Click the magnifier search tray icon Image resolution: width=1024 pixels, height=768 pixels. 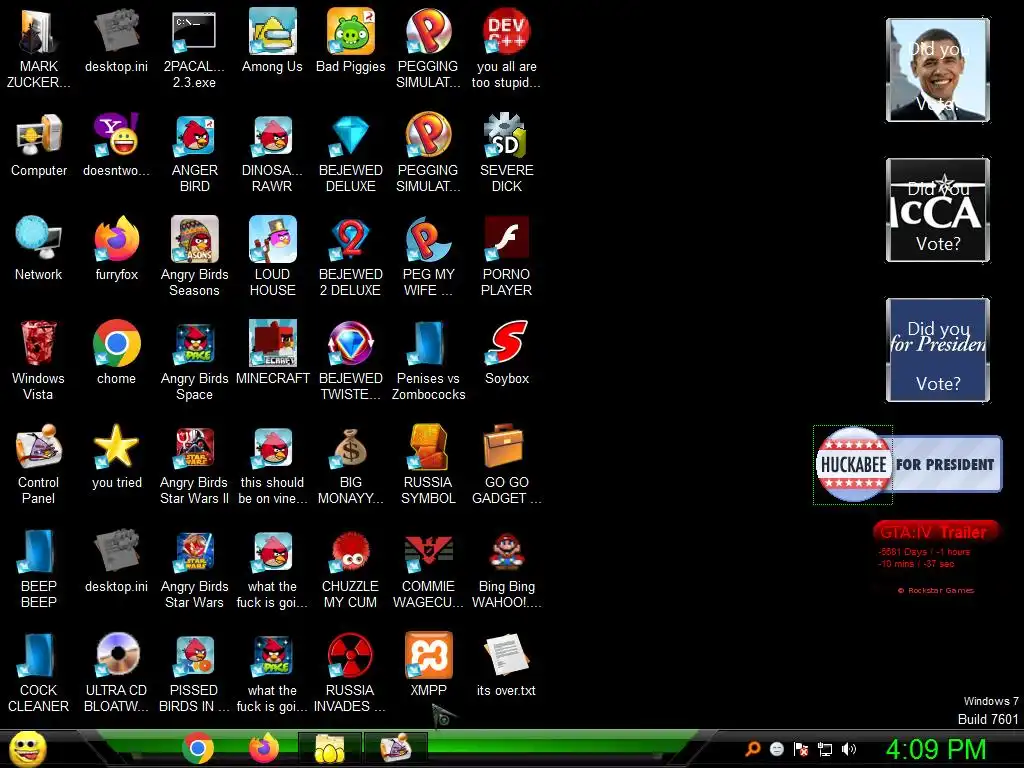click(x=753, y=749)
